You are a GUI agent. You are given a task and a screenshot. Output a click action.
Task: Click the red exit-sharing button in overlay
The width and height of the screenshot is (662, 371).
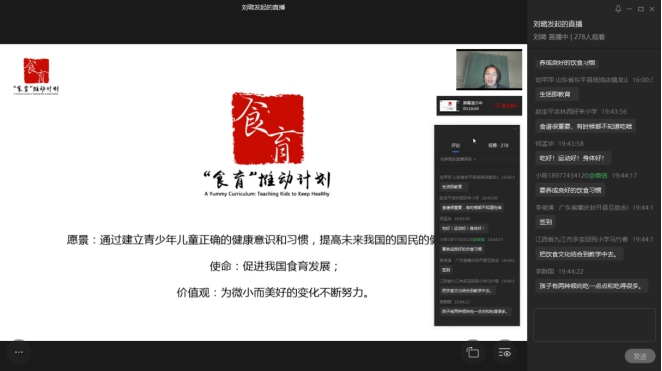click(x=506, y=106)
